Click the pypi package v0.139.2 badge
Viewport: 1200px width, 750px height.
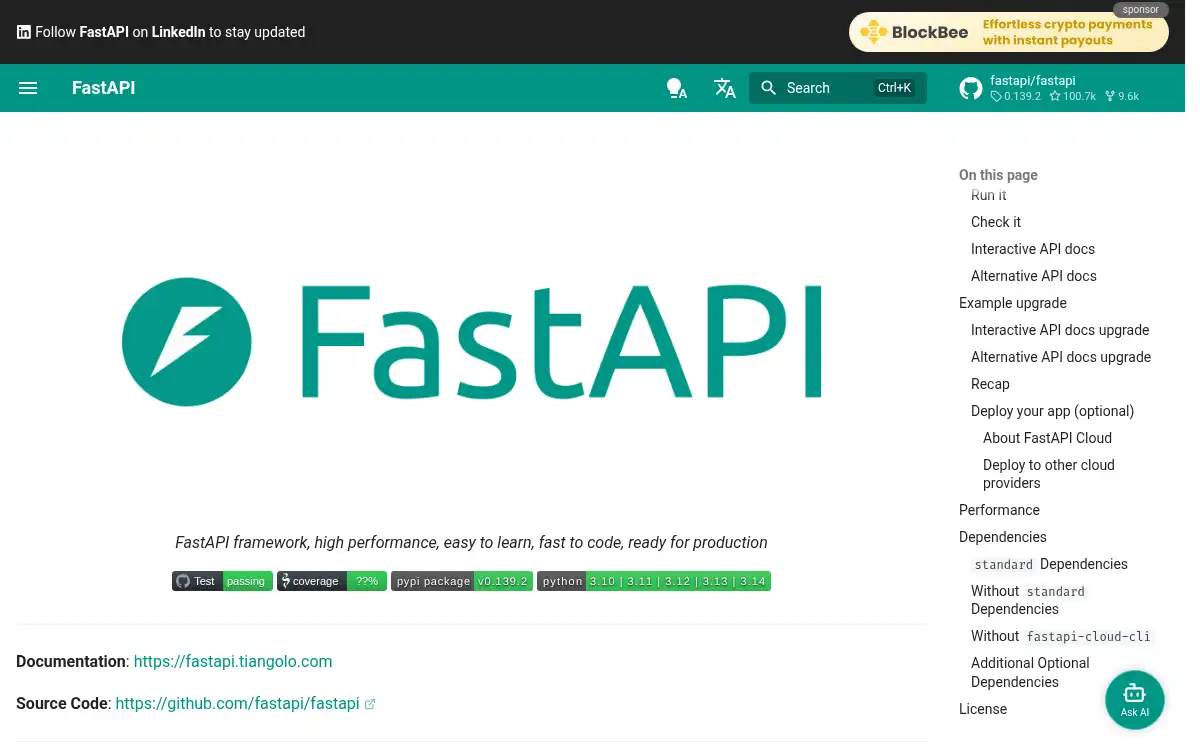click(462, 581)
